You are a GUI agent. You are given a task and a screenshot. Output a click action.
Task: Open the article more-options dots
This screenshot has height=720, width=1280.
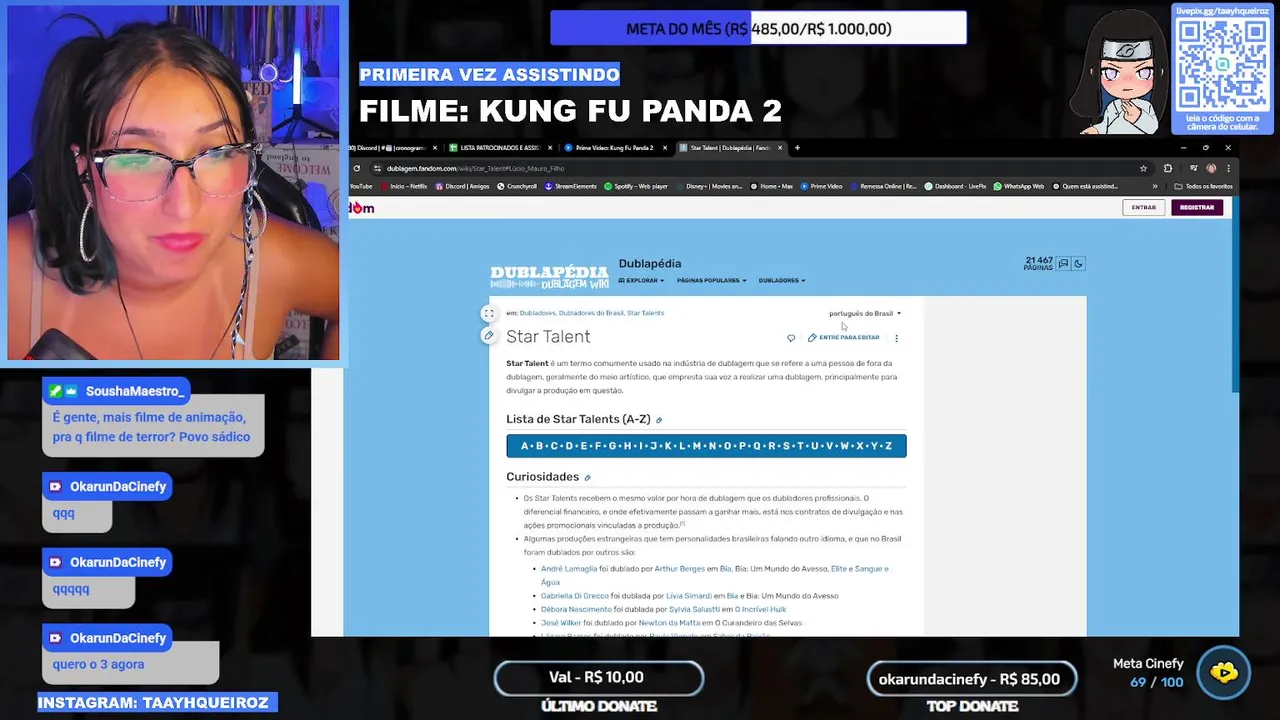click(x=896, y=338)
